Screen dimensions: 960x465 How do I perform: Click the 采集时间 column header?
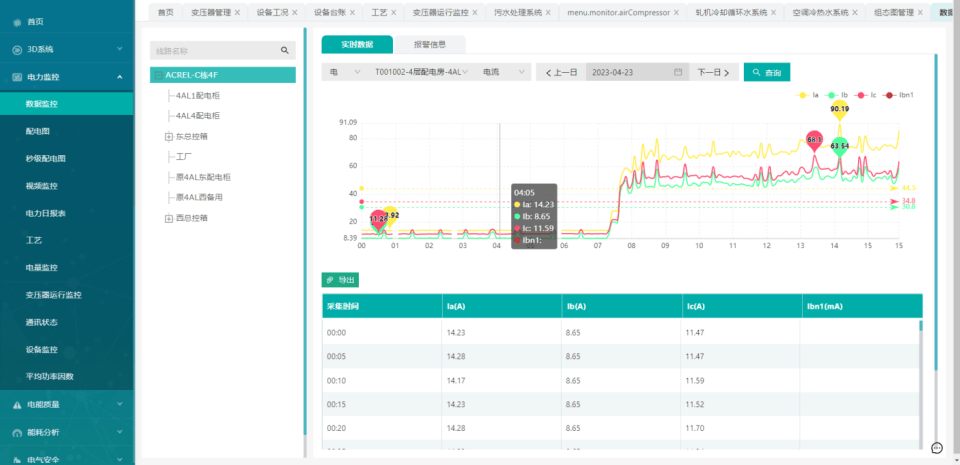(x=381, y=307)
